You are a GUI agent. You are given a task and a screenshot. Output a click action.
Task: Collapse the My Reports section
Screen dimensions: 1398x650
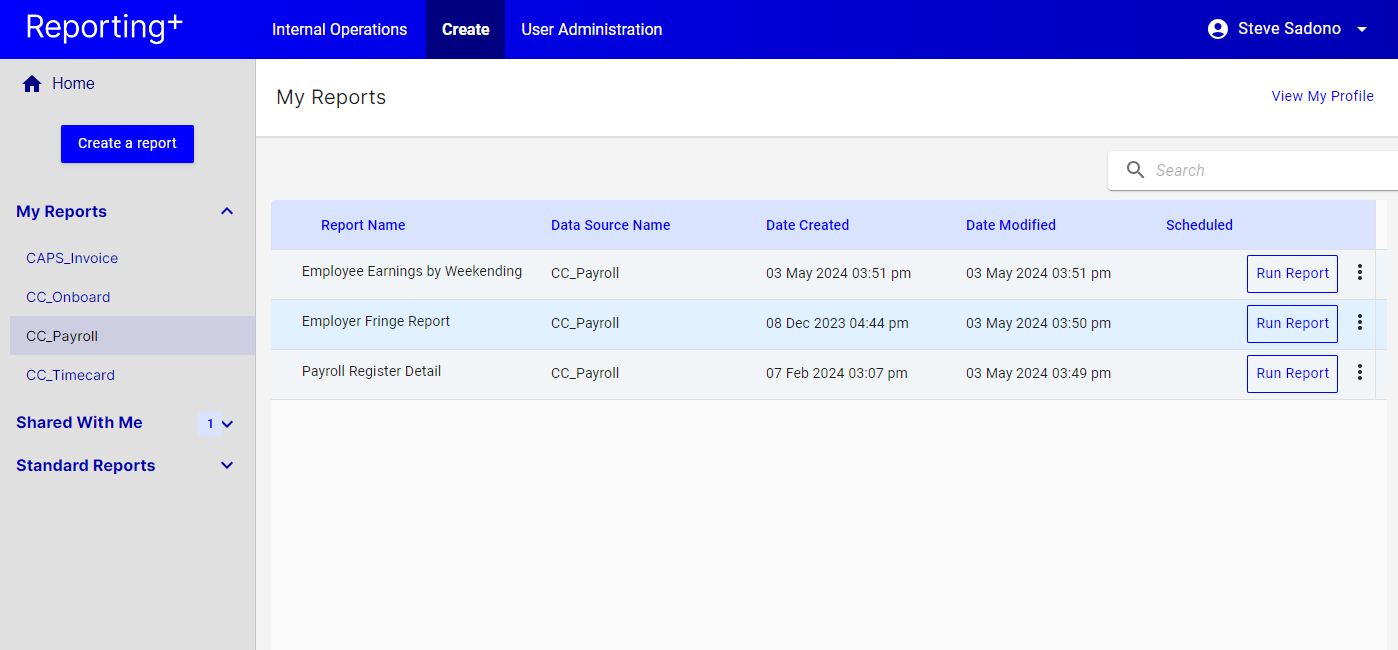227,211
